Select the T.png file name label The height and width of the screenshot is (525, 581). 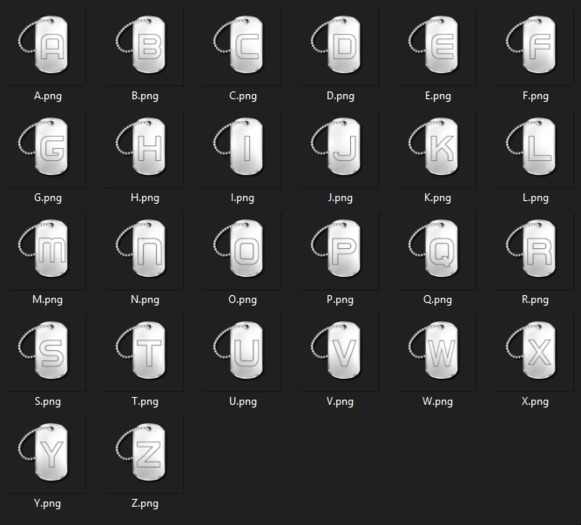coord(145,402)
